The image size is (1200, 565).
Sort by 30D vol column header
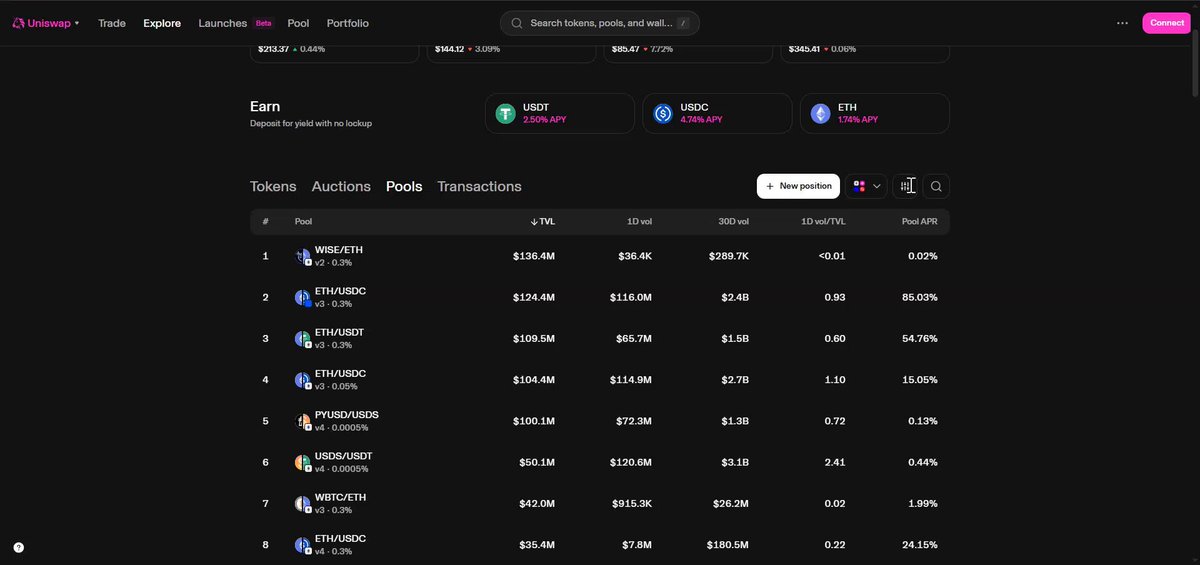(x=733, y=221)
